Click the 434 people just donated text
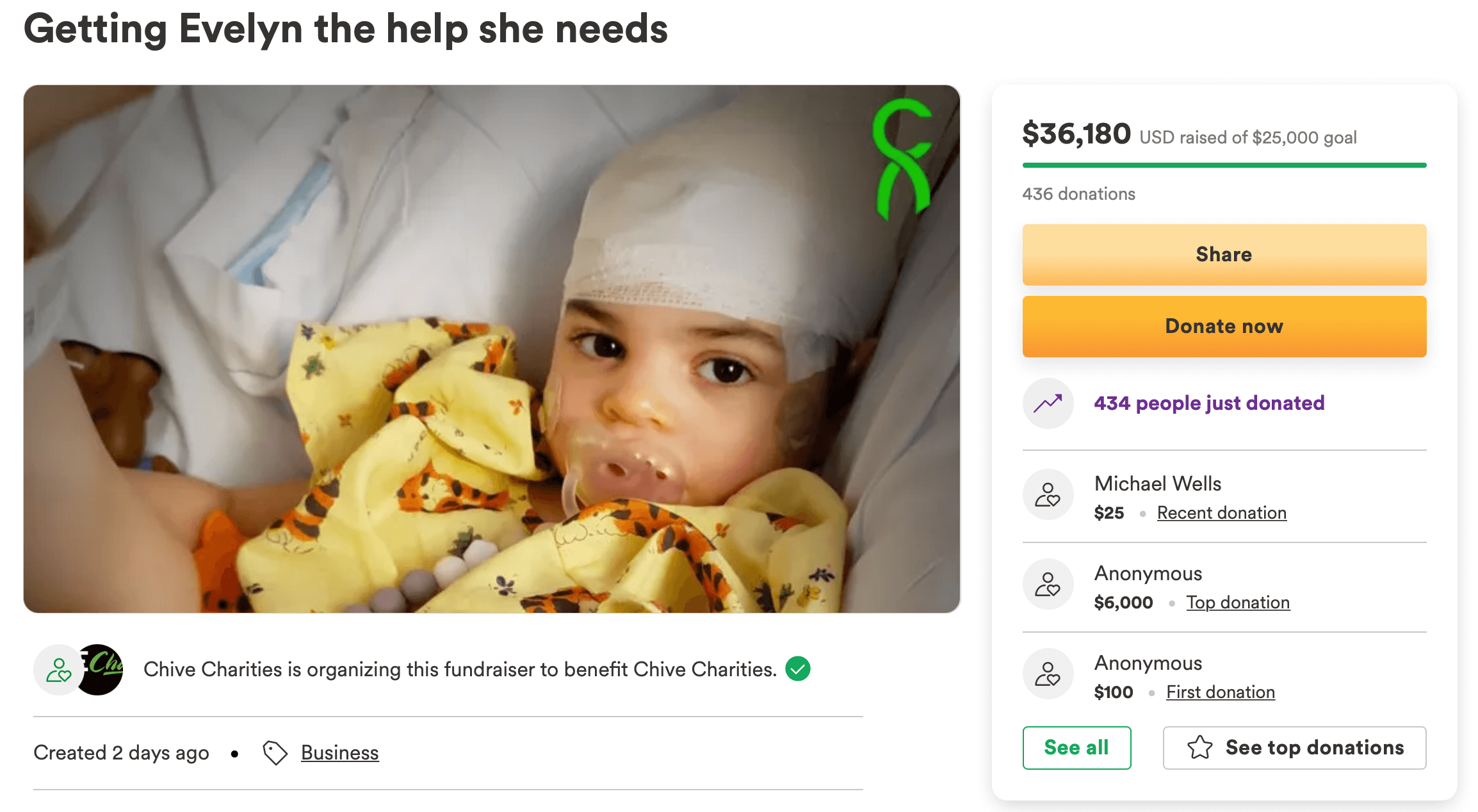1478x812 pixels. (x=1208, y=403)
